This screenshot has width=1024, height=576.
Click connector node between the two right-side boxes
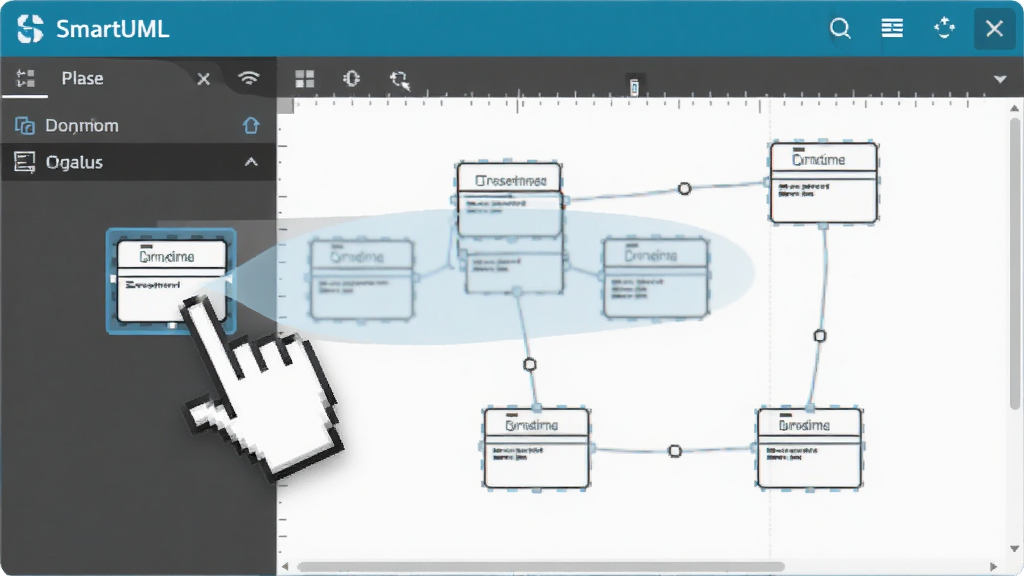click(x=820, y=336)
